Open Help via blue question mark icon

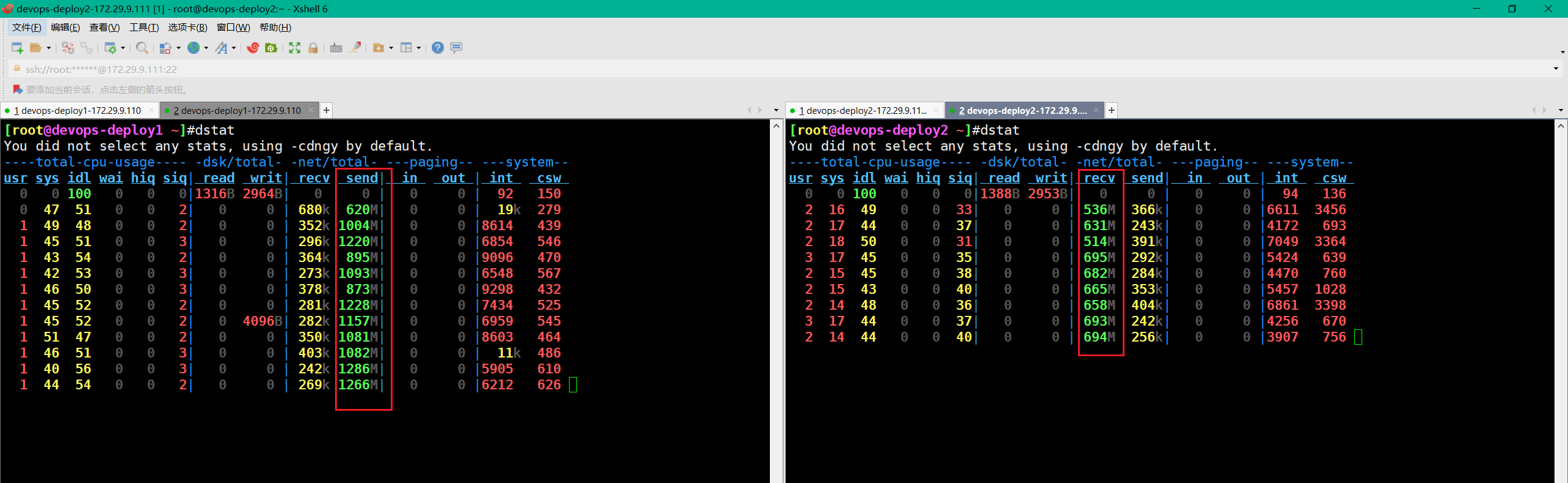(438, 48)
